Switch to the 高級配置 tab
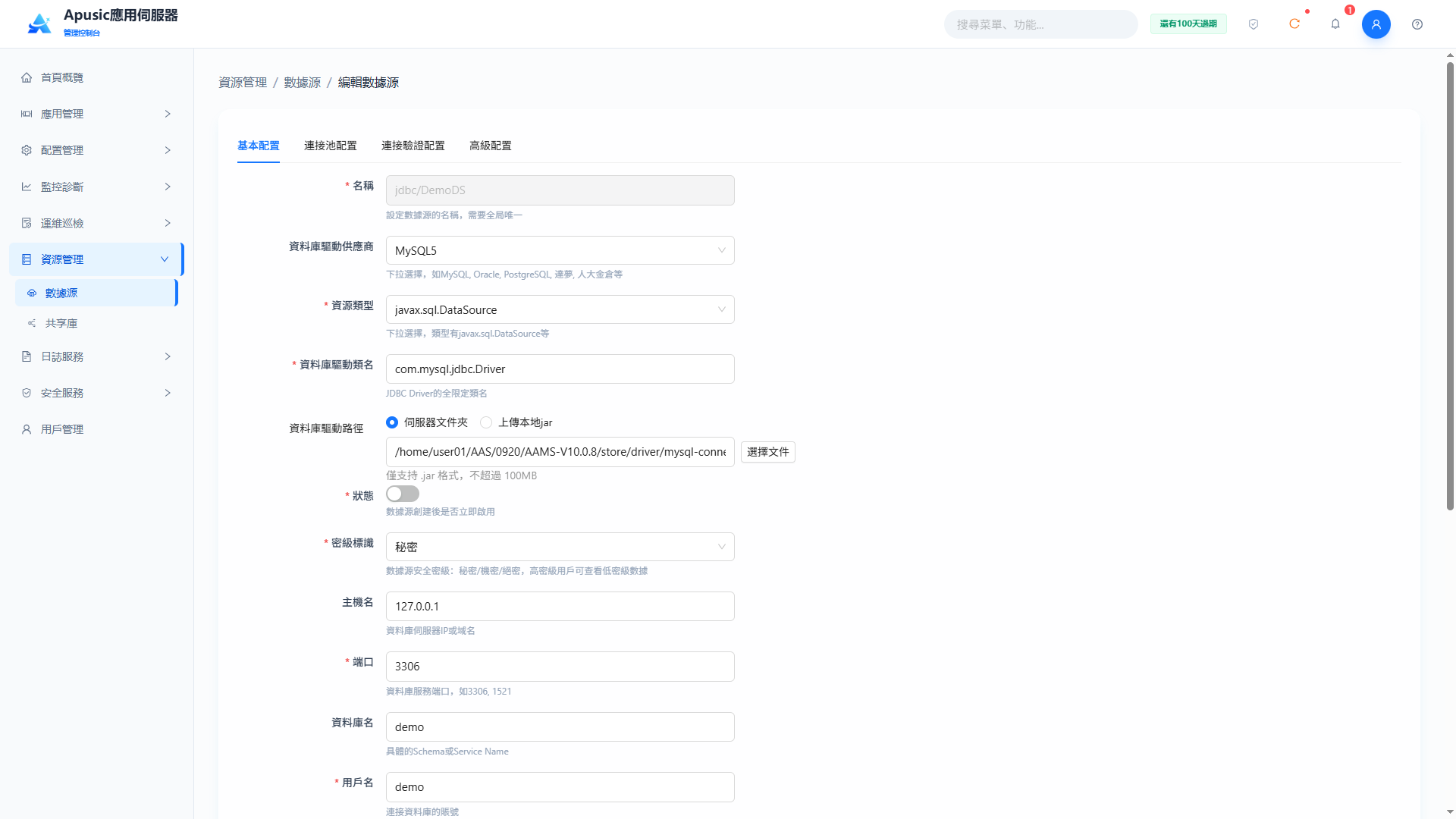This screenshot has height=819, width=1456. [490, 146]
